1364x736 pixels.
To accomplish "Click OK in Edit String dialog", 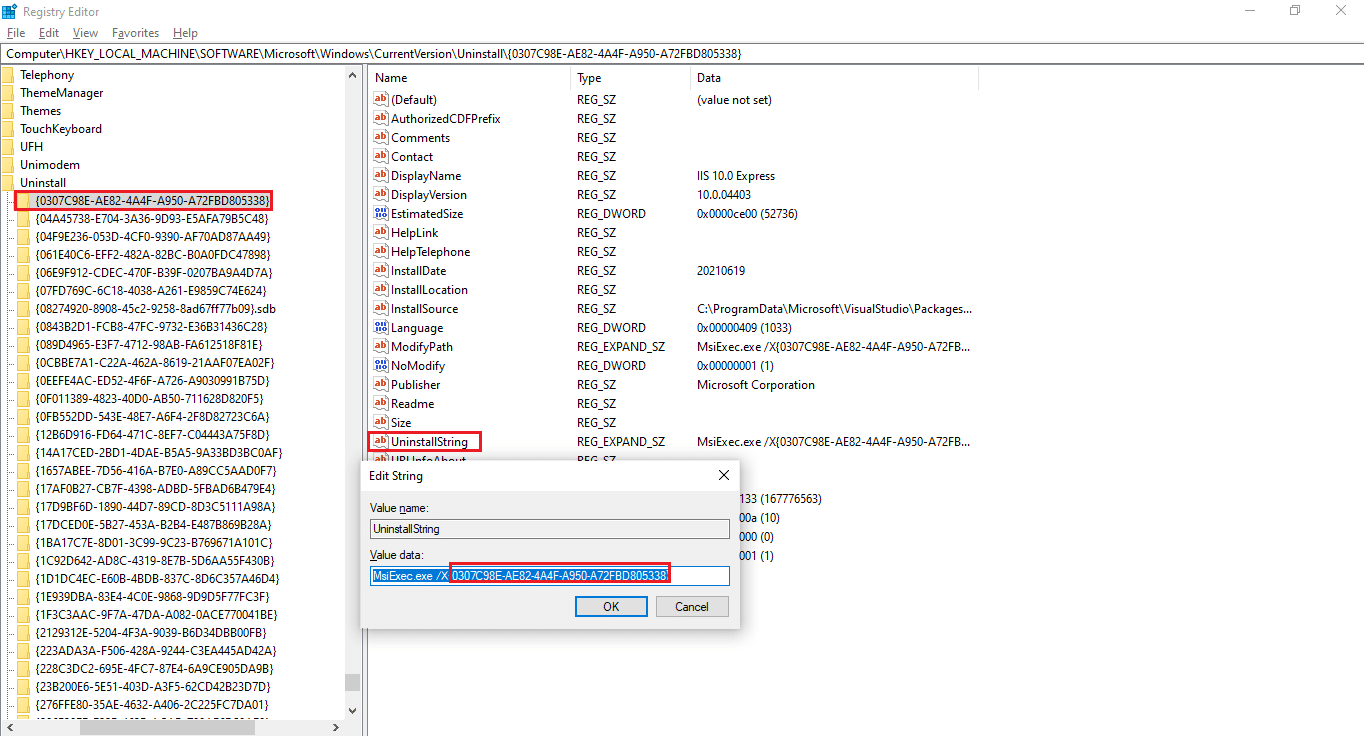I will coord(611,607).
